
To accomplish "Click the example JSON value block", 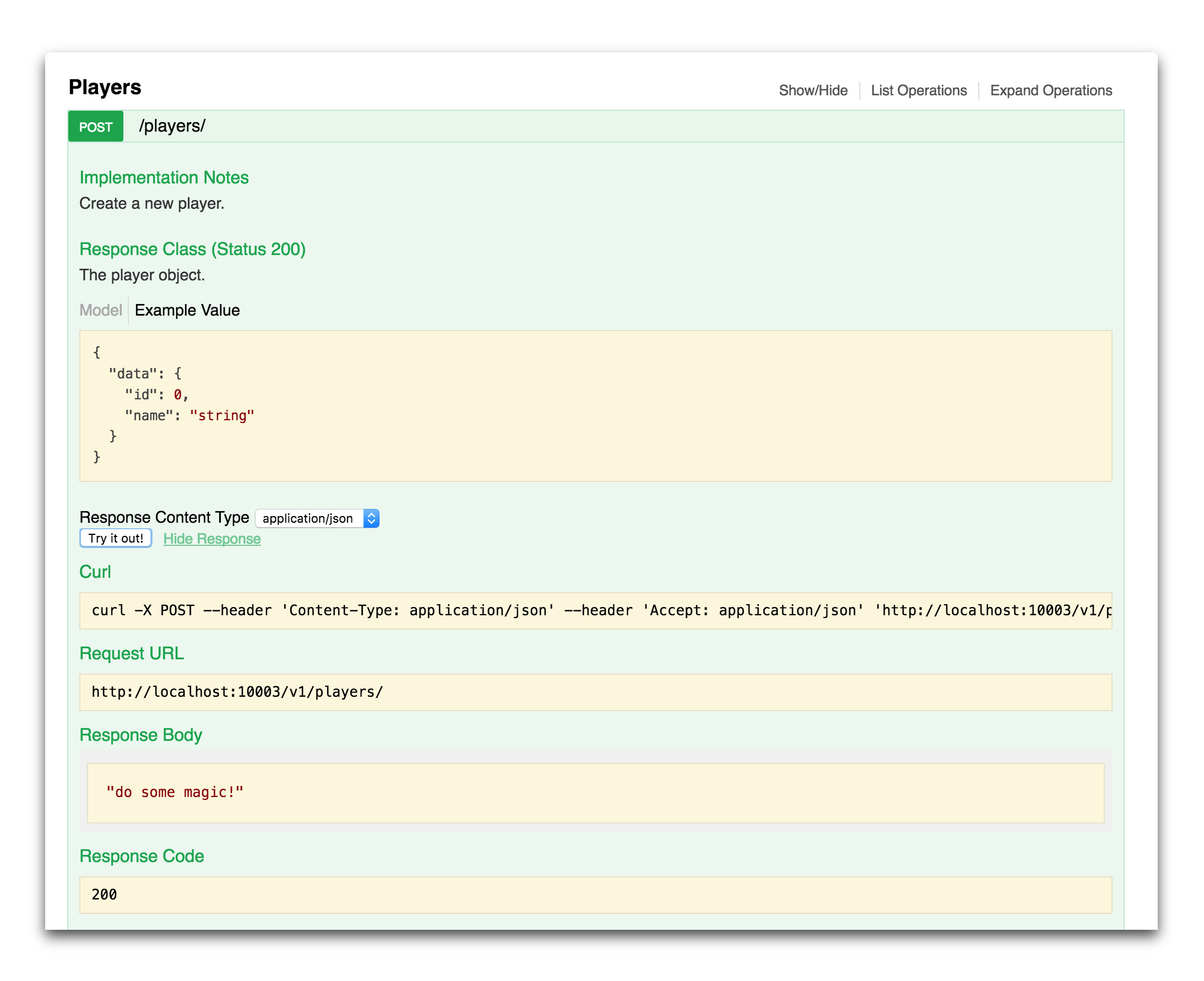I will click(x=595, y=405).
